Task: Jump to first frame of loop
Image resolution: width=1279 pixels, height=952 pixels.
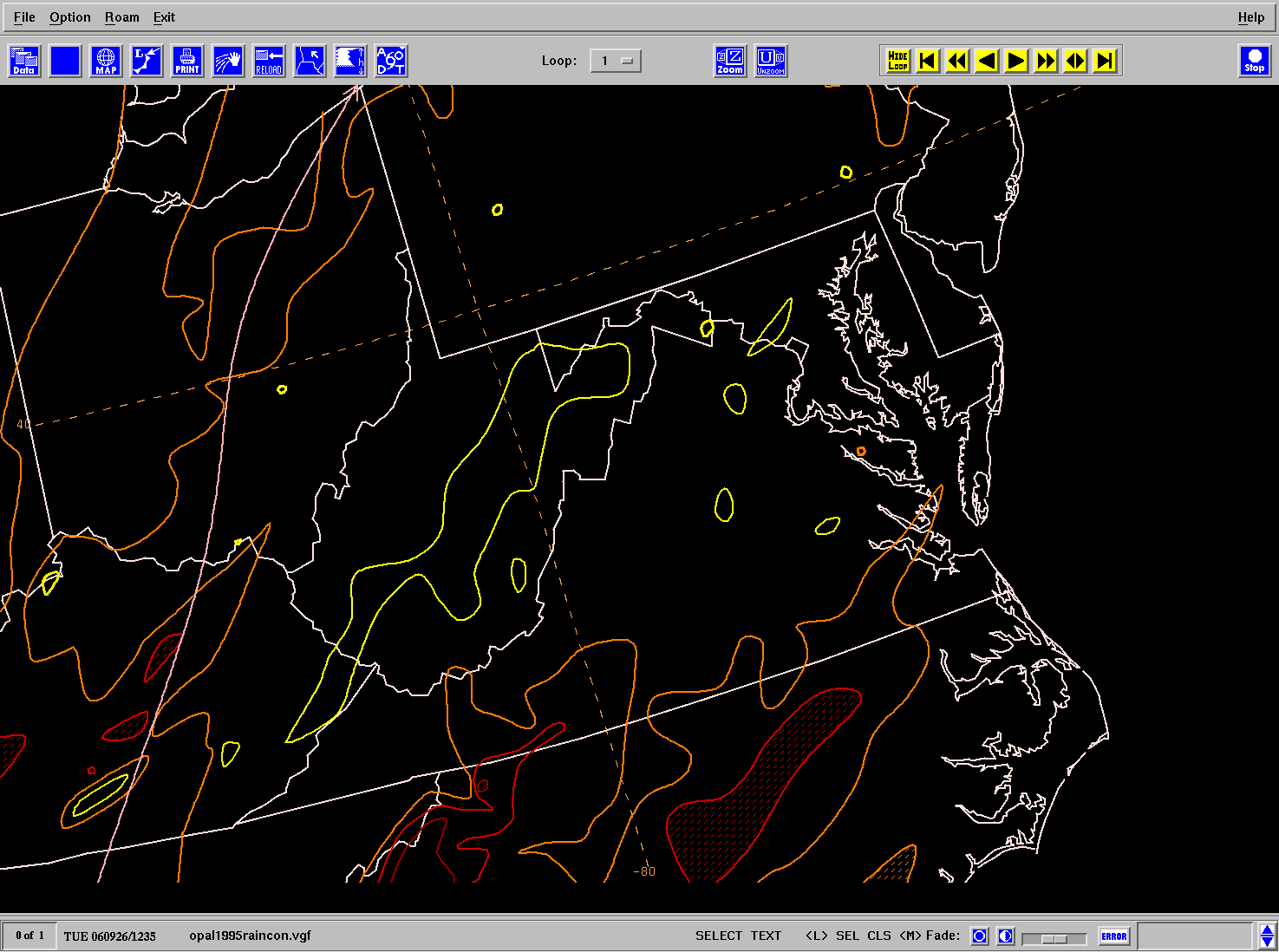Action: tap(928, 61)
